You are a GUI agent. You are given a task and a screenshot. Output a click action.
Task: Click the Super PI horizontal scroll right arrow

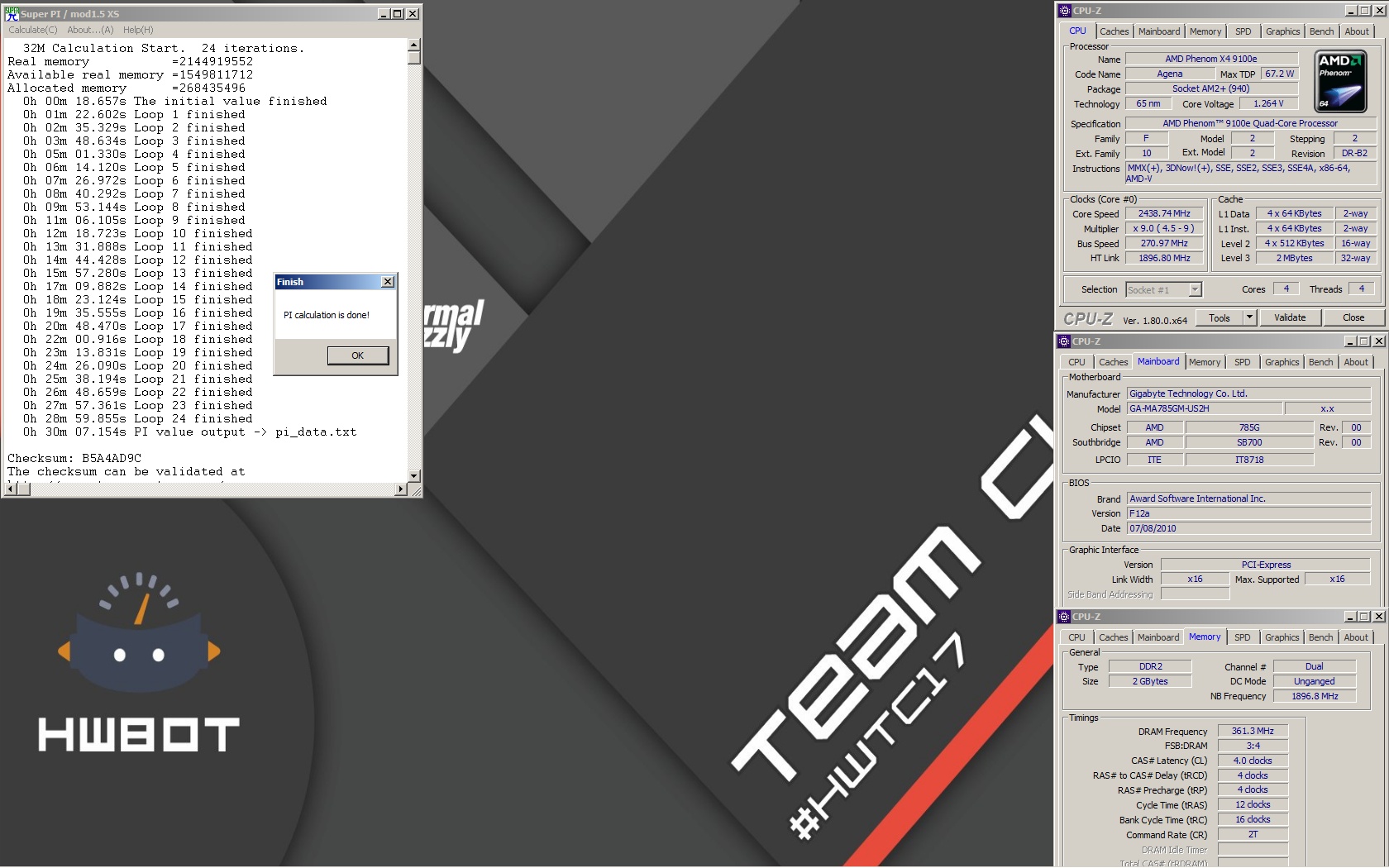click(401, 489)
